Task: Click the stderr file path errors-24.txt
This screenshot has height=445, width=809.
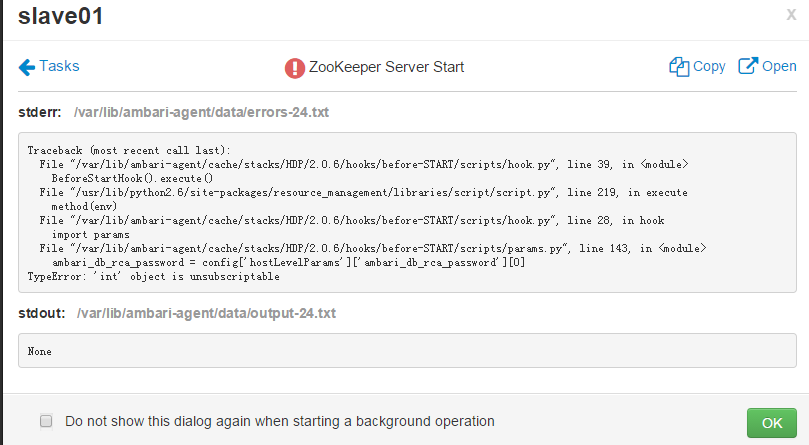Action: click(x=201, y=113)
